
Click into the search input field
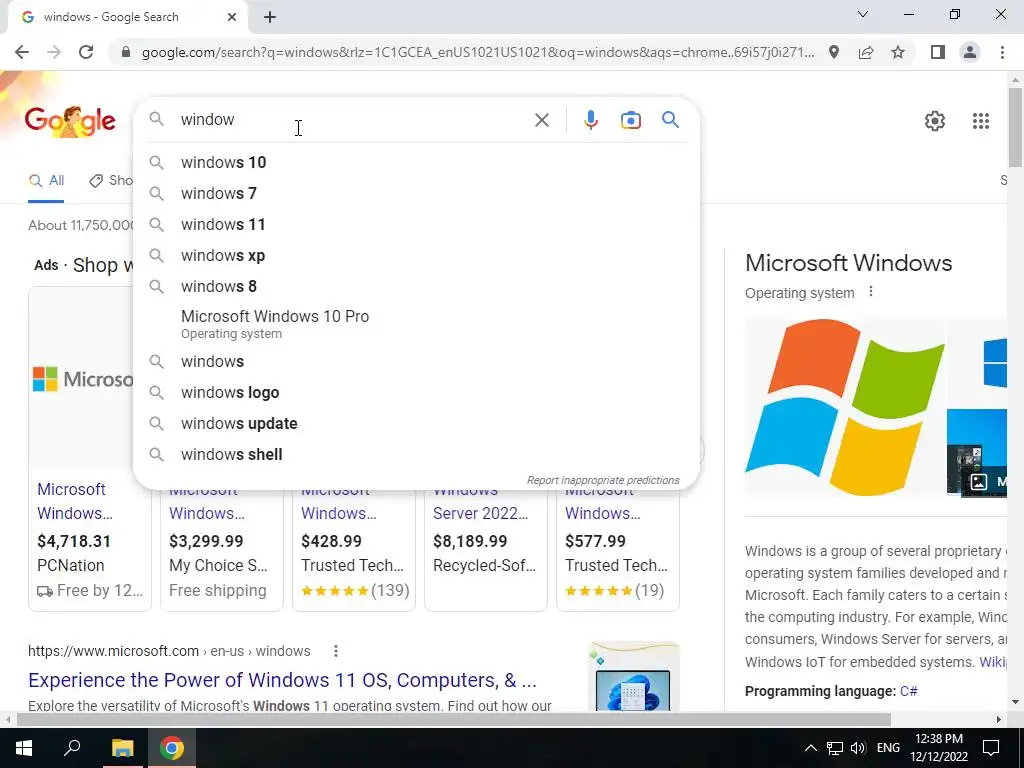click(353, 120)
